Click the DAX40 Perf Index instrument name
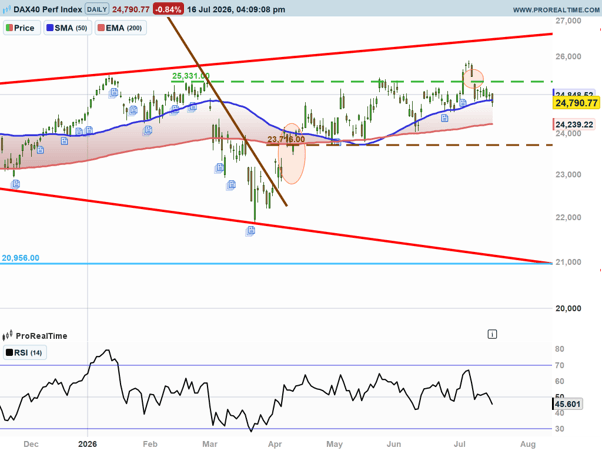 [48, 9]
